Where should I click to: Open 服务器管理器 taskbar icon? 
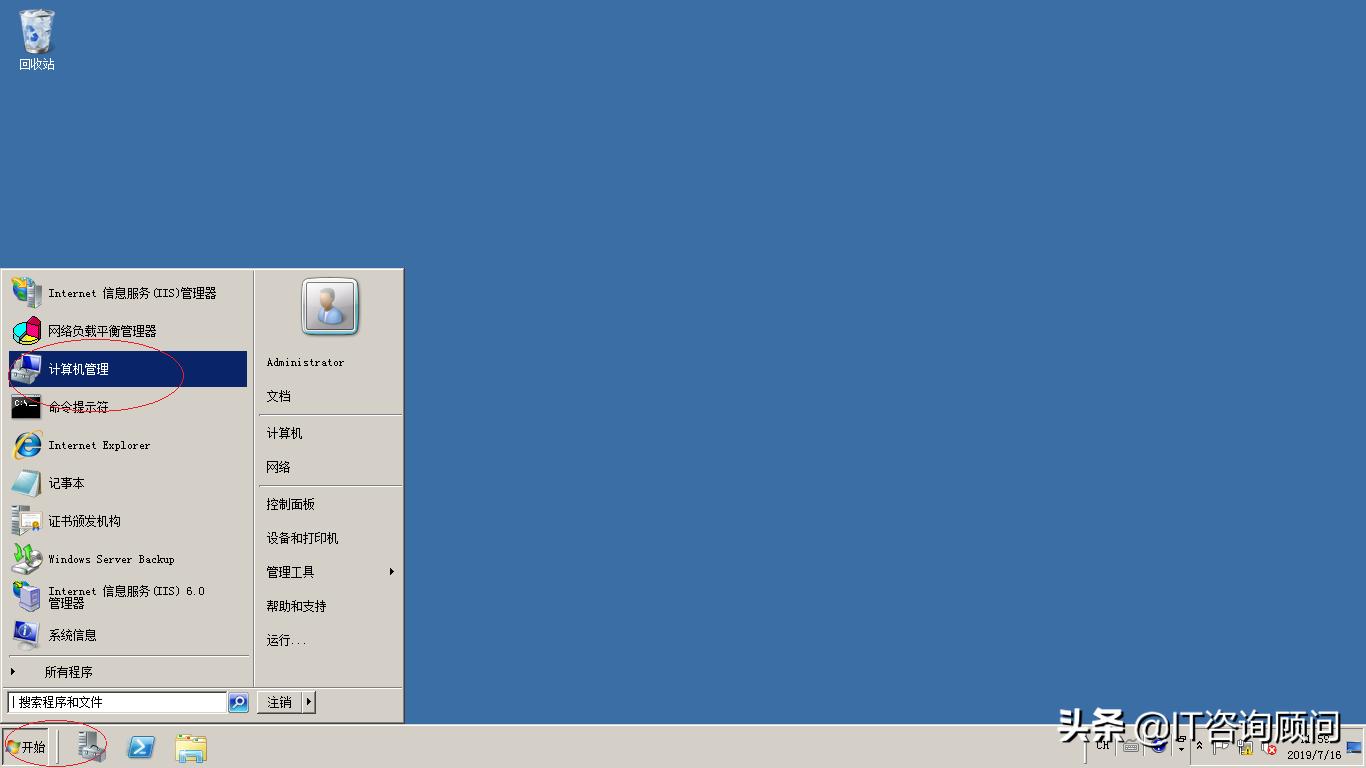(x=90, y=748)
